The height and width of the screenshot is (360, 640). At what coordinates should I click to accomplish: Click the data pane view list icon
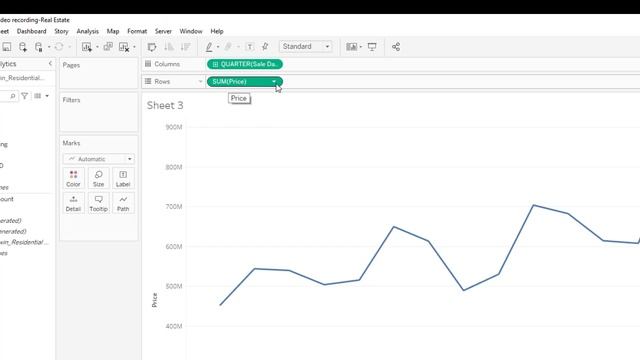click(38, 96)
